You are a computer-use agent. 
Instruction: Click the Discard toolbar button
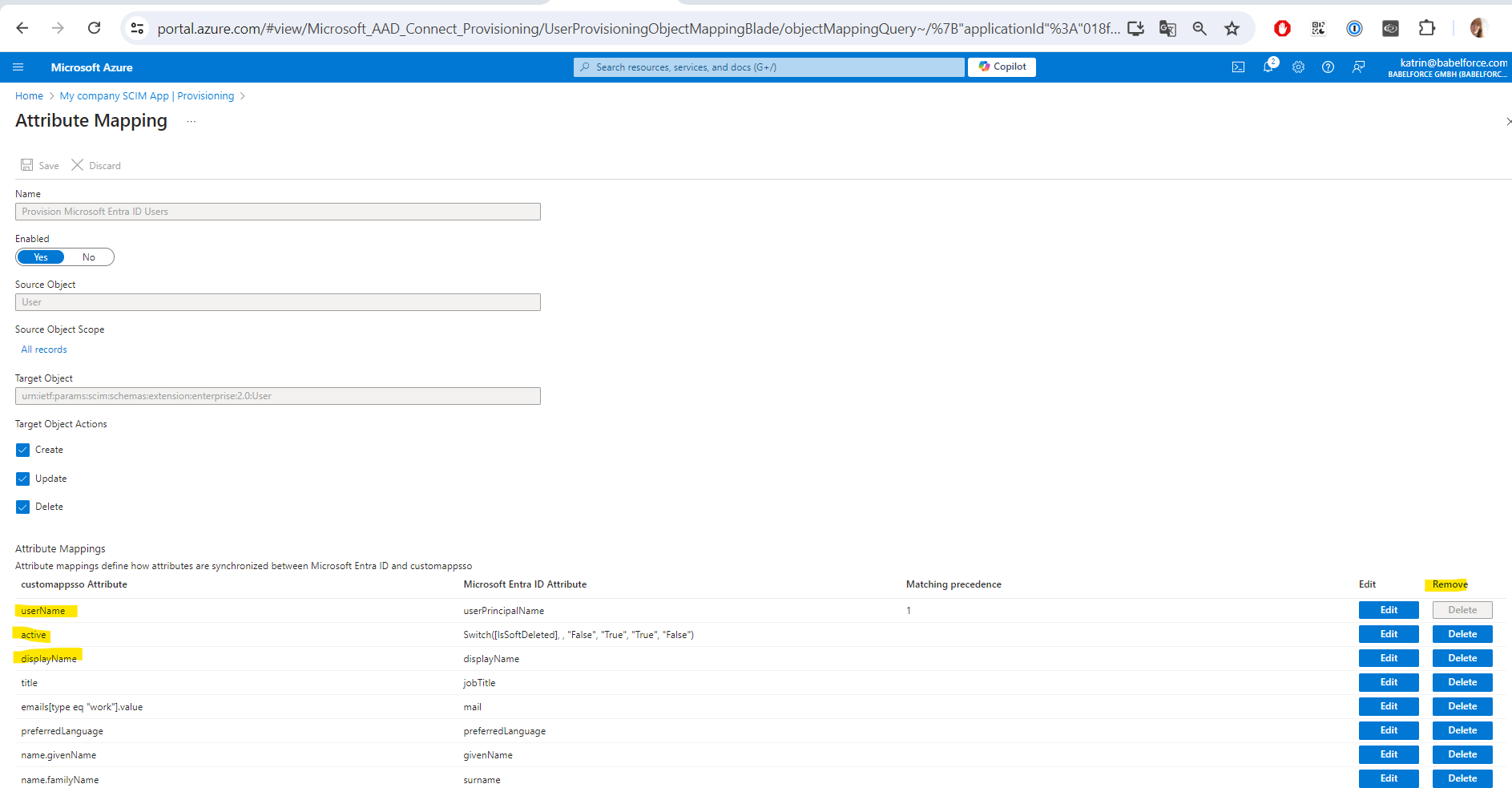[96, 165]
